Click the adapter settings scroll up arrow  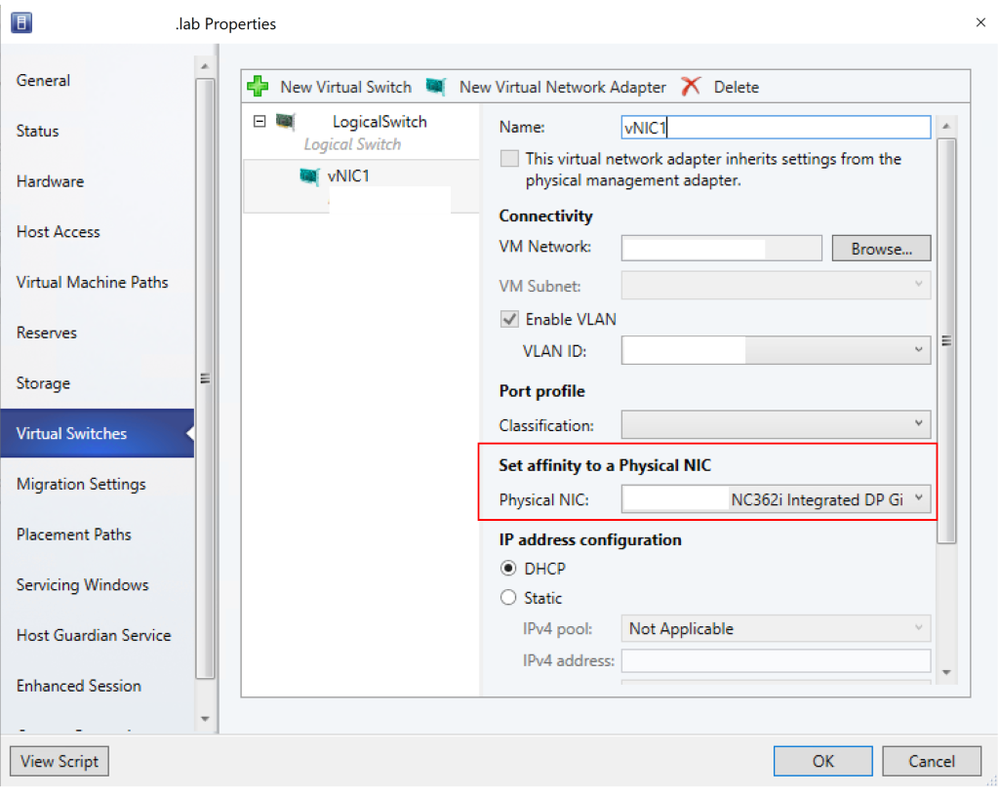947,126
